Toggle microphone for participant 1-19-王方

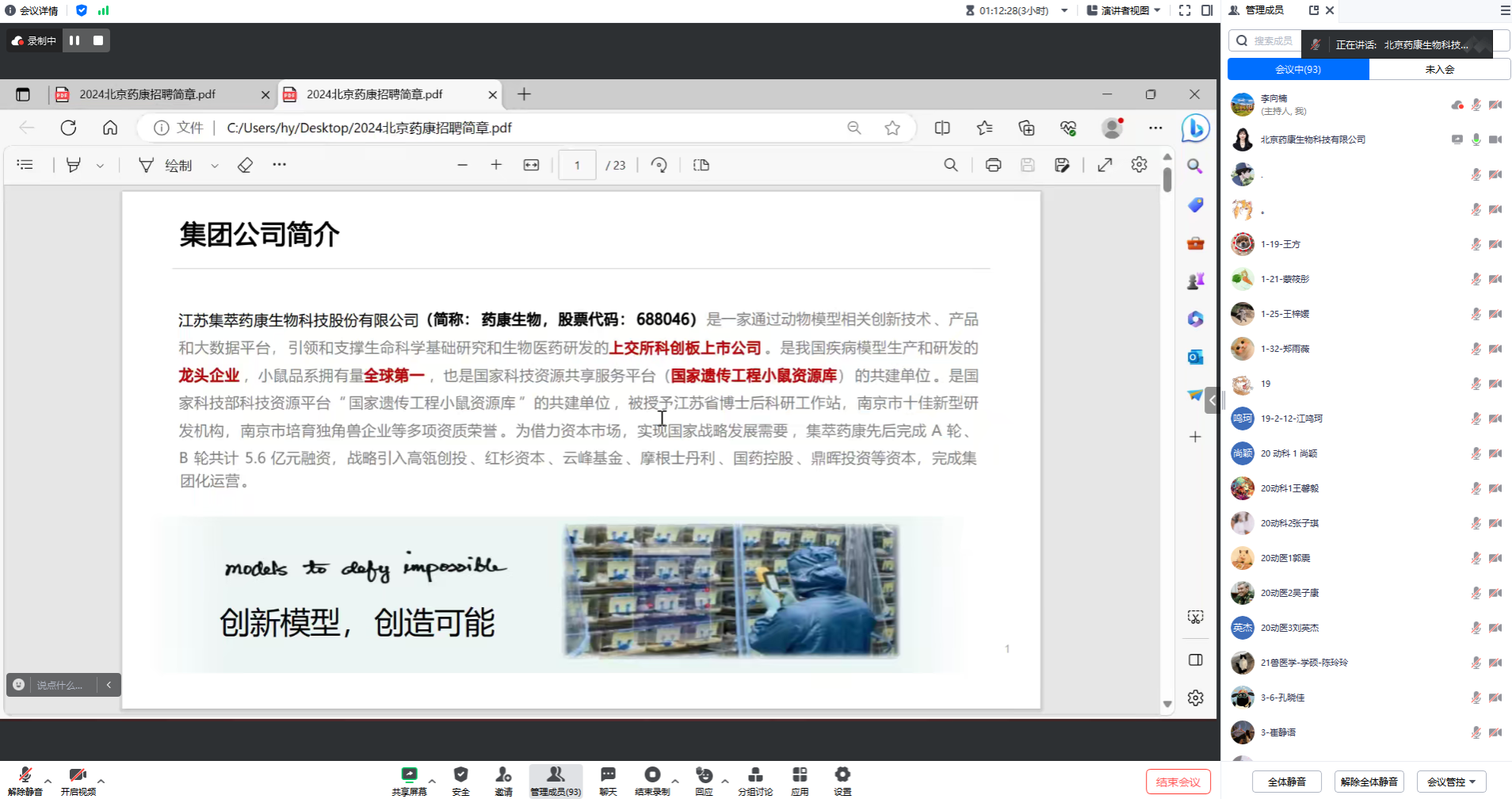(1476, 244)
